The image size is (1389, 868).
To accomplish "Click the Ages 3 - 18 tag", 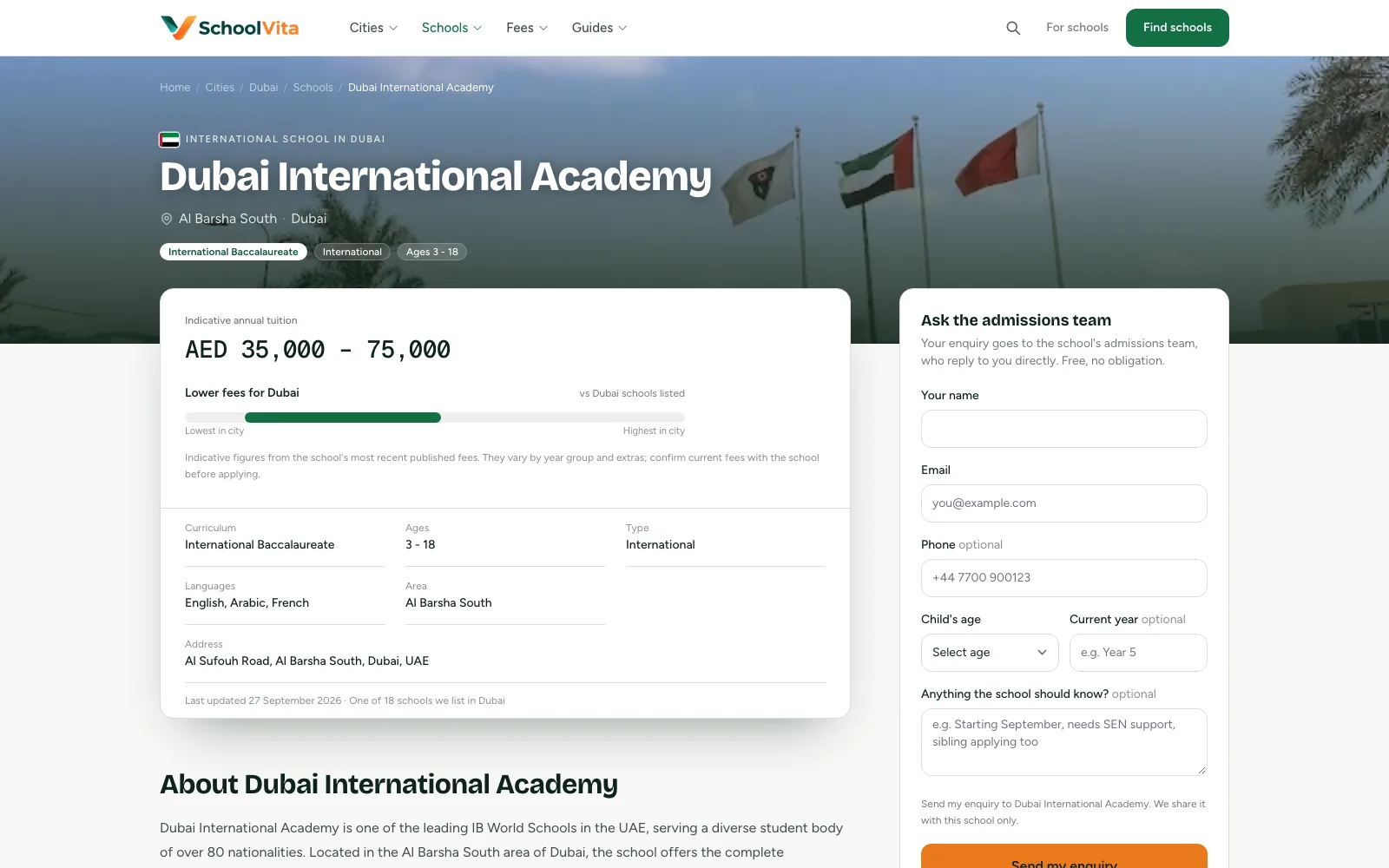I will (x=432, y=252).
